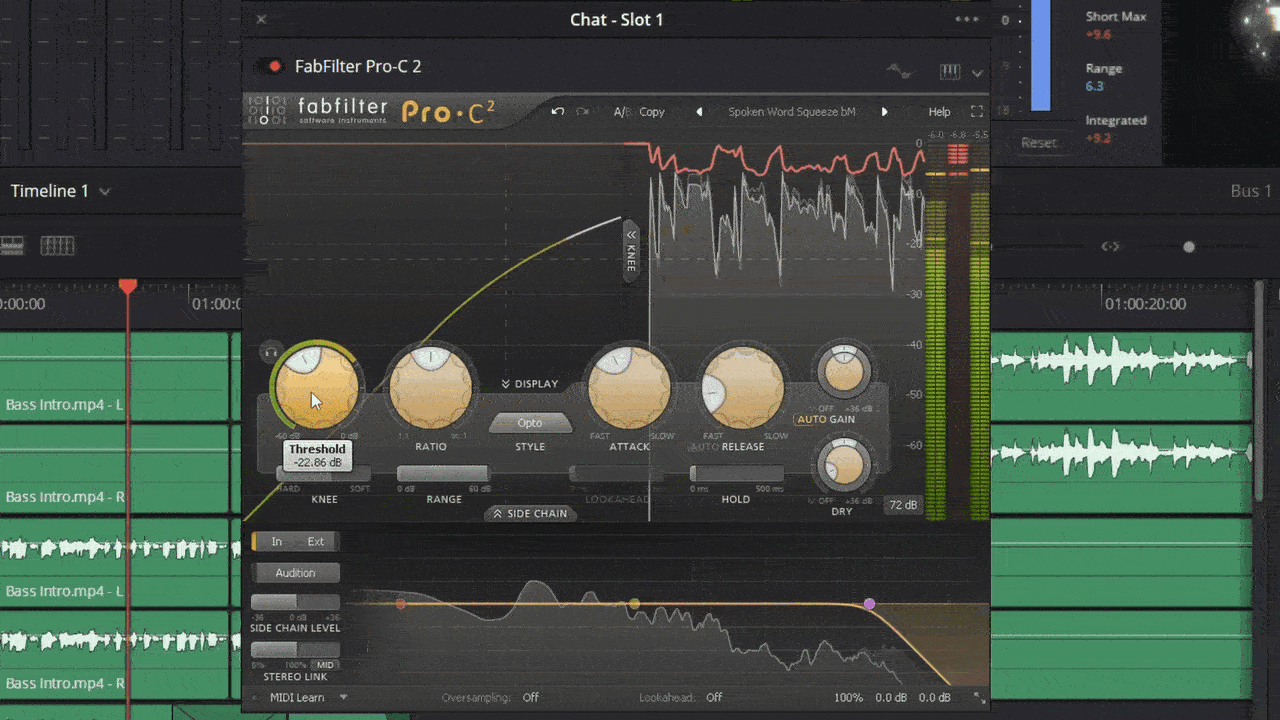
Task: Click the 100% mix value in bottom bar
Action: click(x=848, y=697)
